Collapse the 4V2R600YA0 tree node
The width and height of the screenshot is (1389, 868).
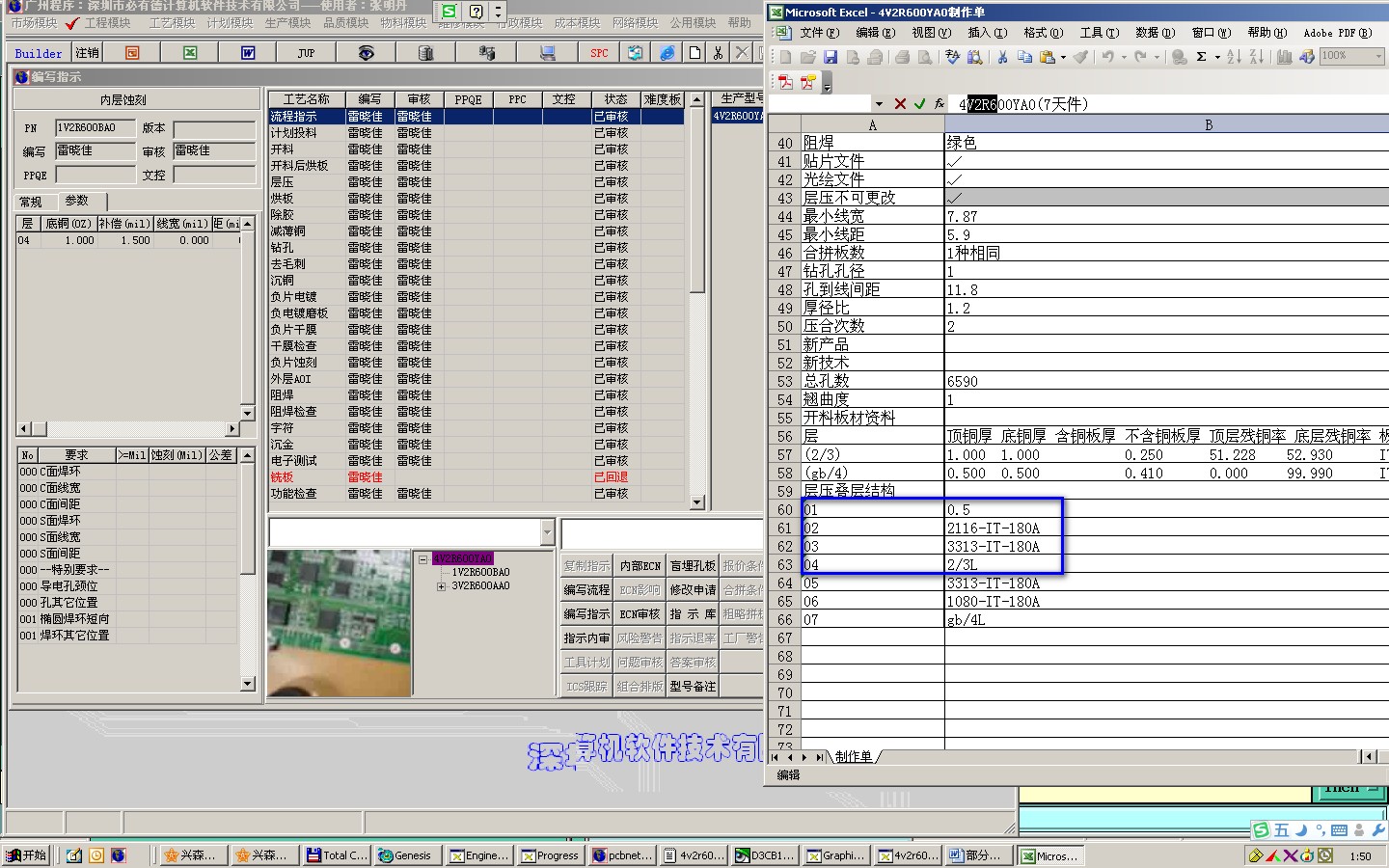pos(422,558)
